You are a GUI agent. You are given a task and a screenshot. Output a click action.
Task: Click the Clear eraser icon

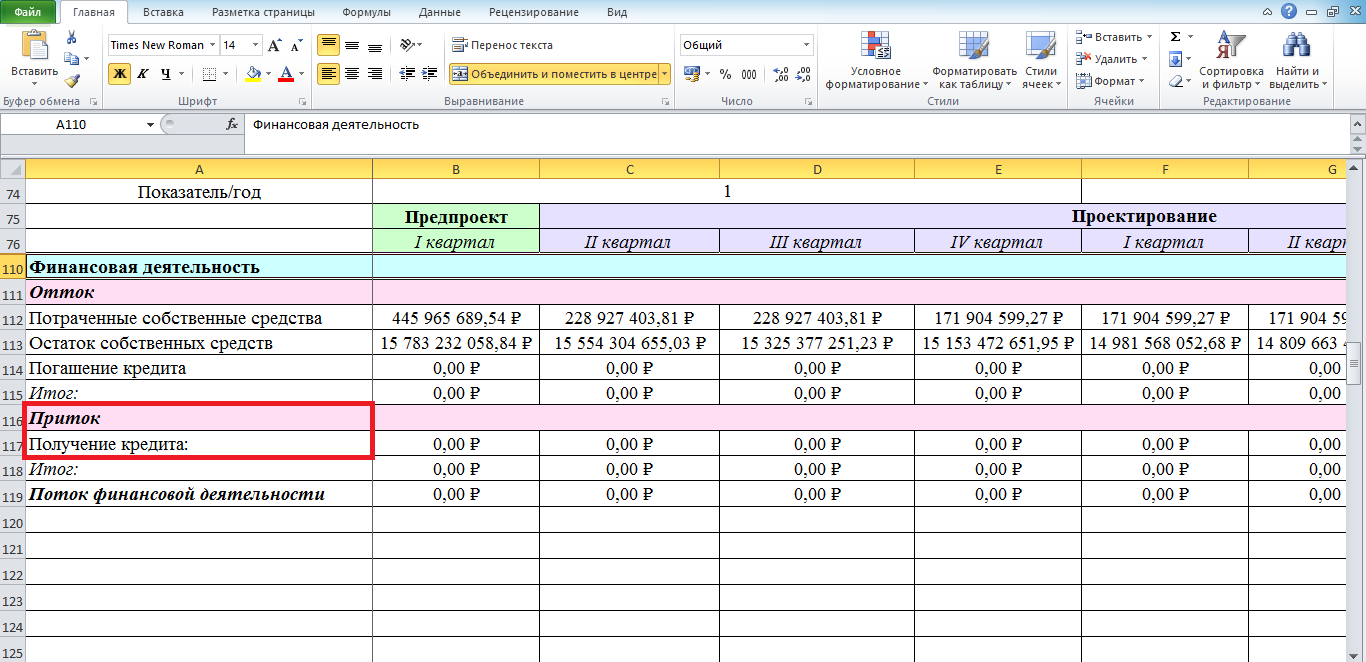coord(1176,81)
